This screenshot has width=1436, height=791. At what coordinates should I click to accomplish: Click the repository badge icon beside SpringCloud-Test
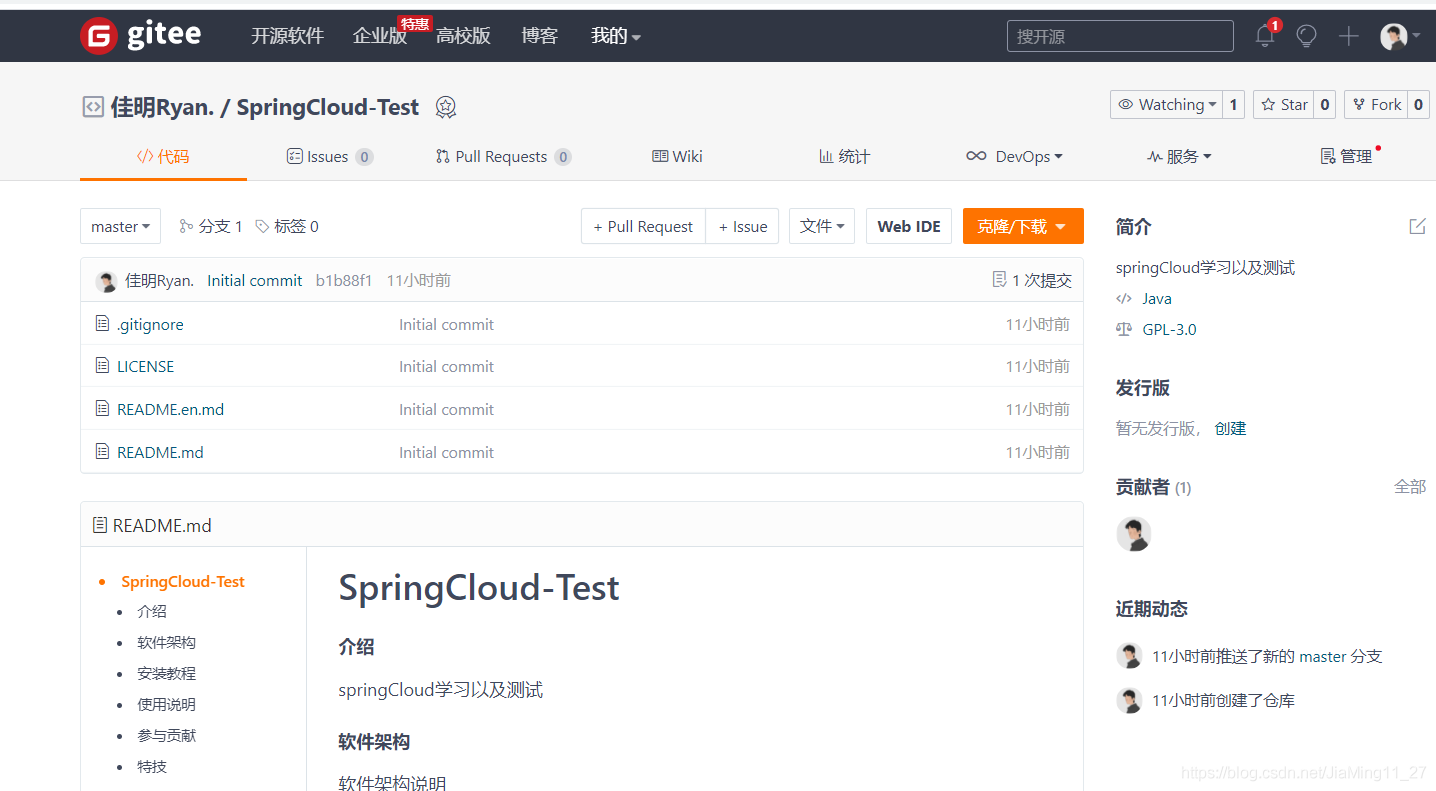[446, 107]
